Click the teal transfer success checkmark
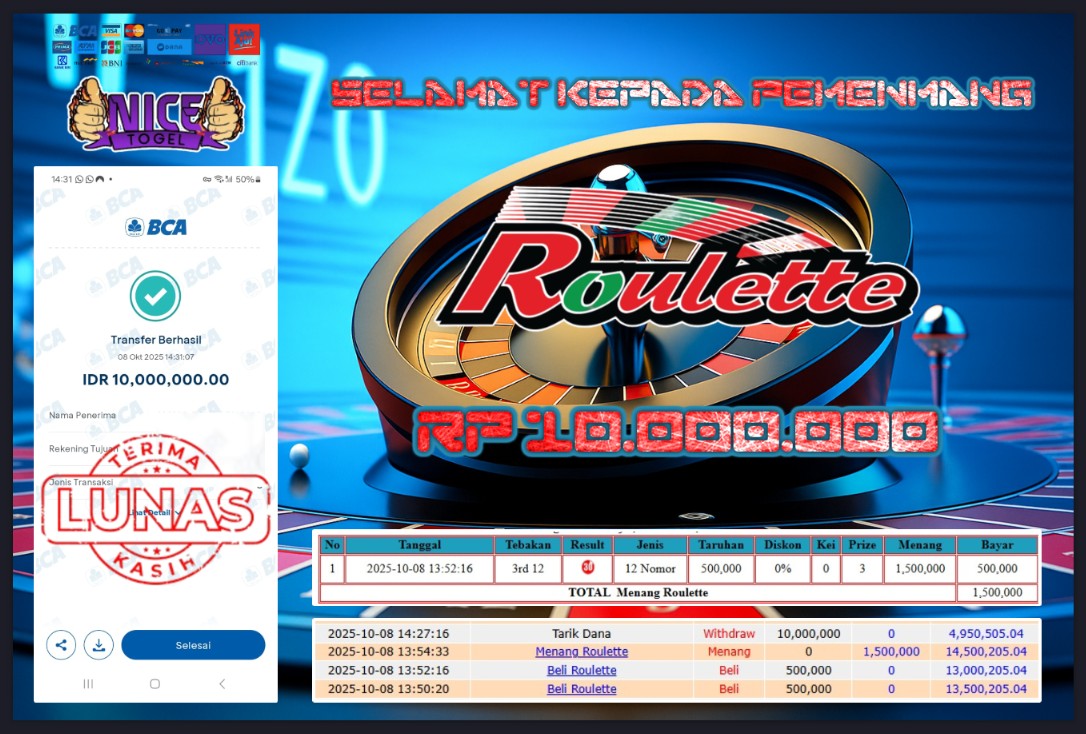 (x=155, y=296)
